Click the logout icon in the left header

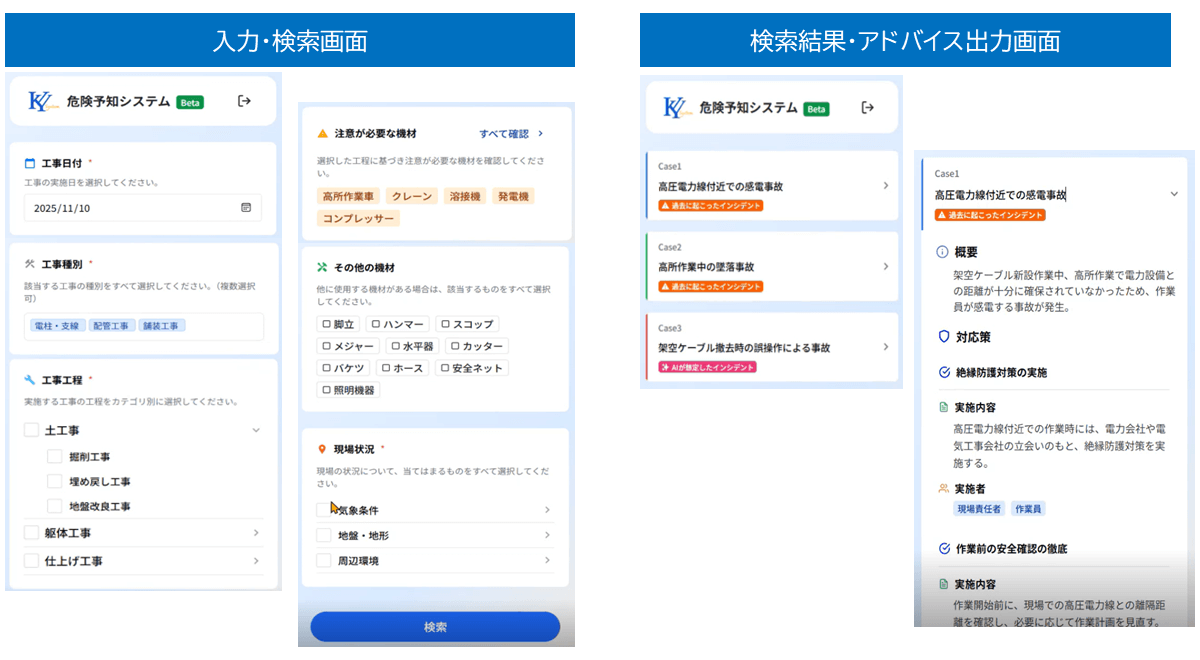(244, 101)
